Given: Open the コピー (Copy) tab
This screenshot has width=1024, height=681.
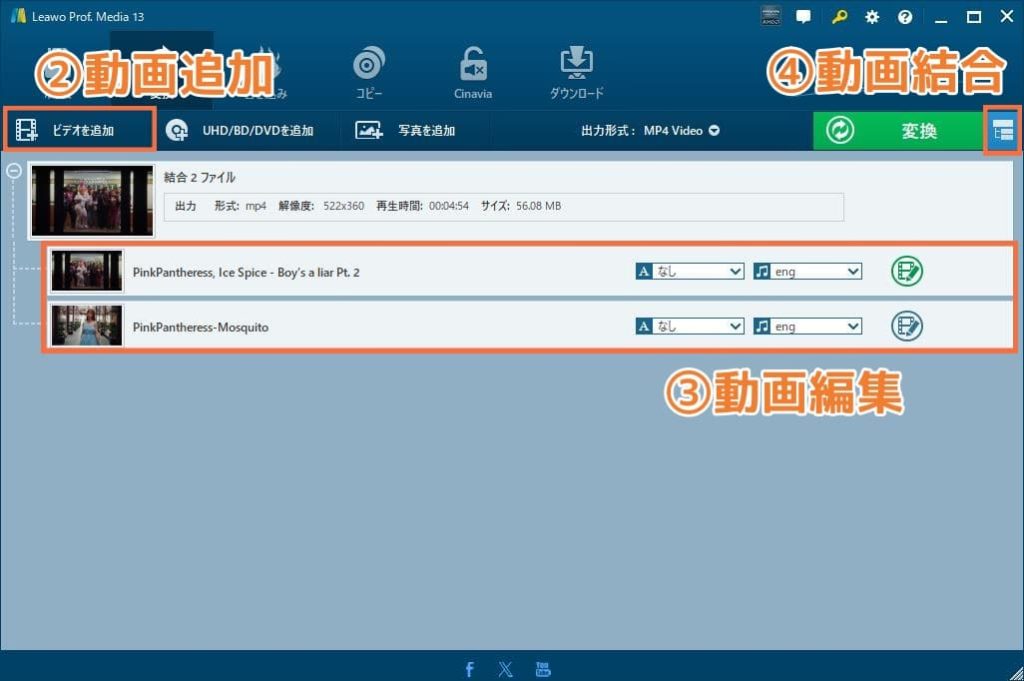Looking at the screenshot, I should click(368, 75).
